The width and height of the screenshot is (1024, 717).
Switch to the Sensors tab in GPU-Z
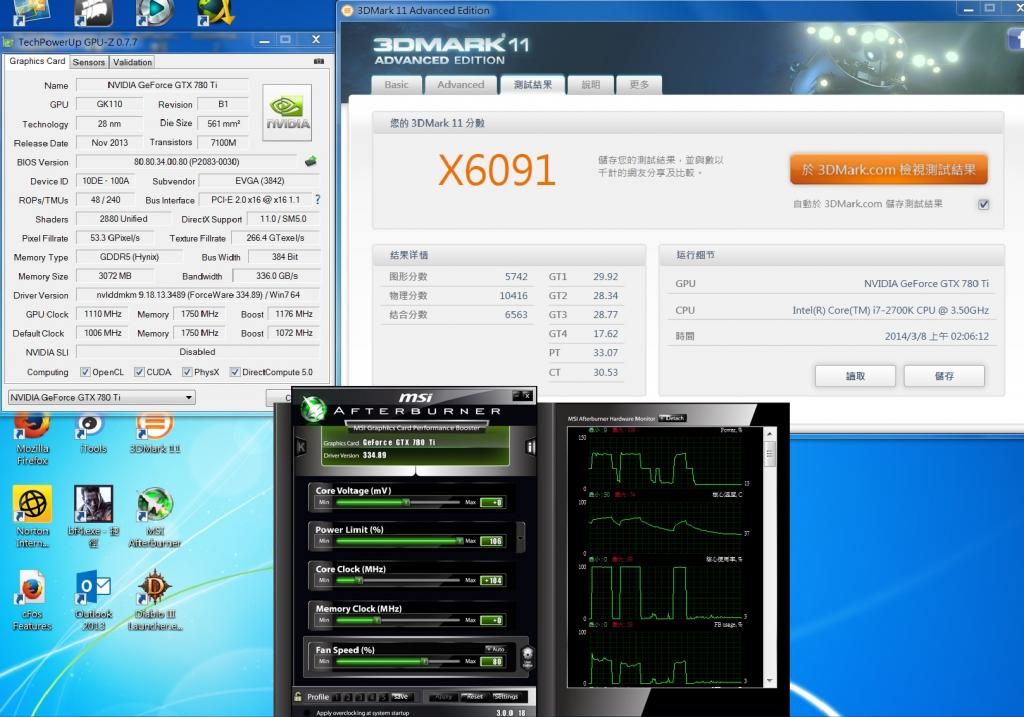pyautogui.click(x=89, y=62)
